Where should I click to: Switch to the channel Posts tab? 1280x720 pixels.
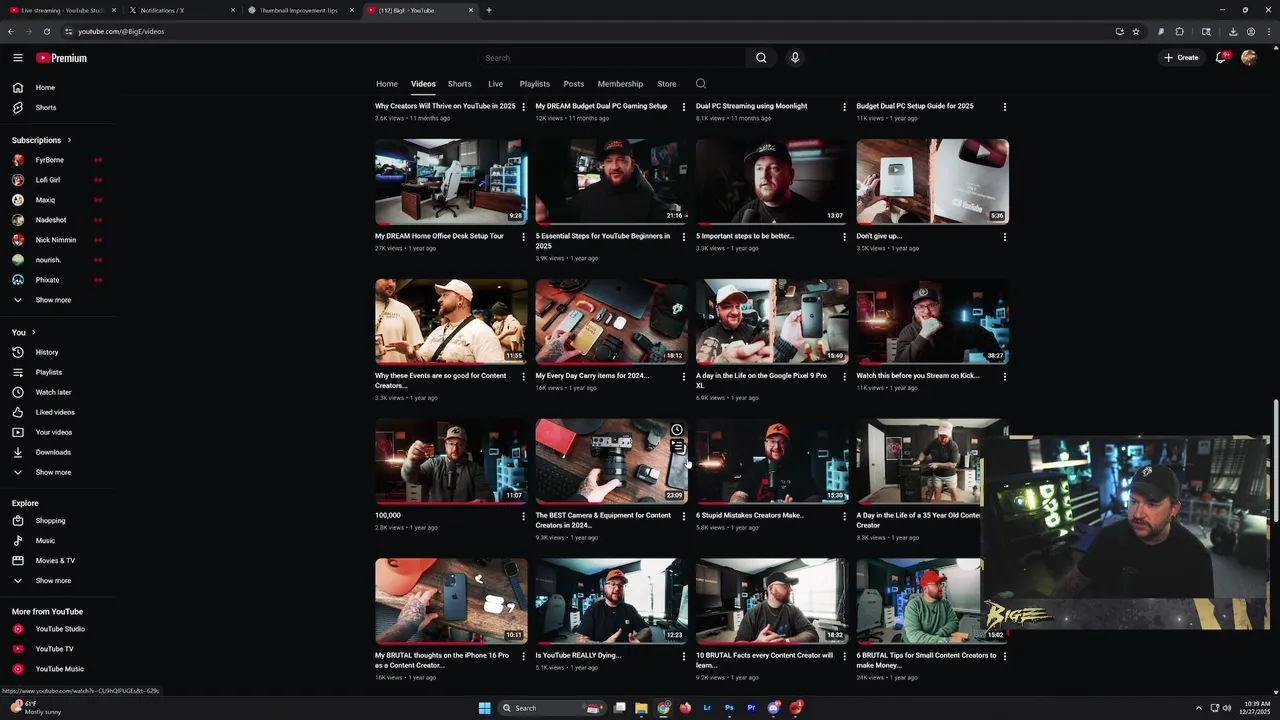click(574, 84)
